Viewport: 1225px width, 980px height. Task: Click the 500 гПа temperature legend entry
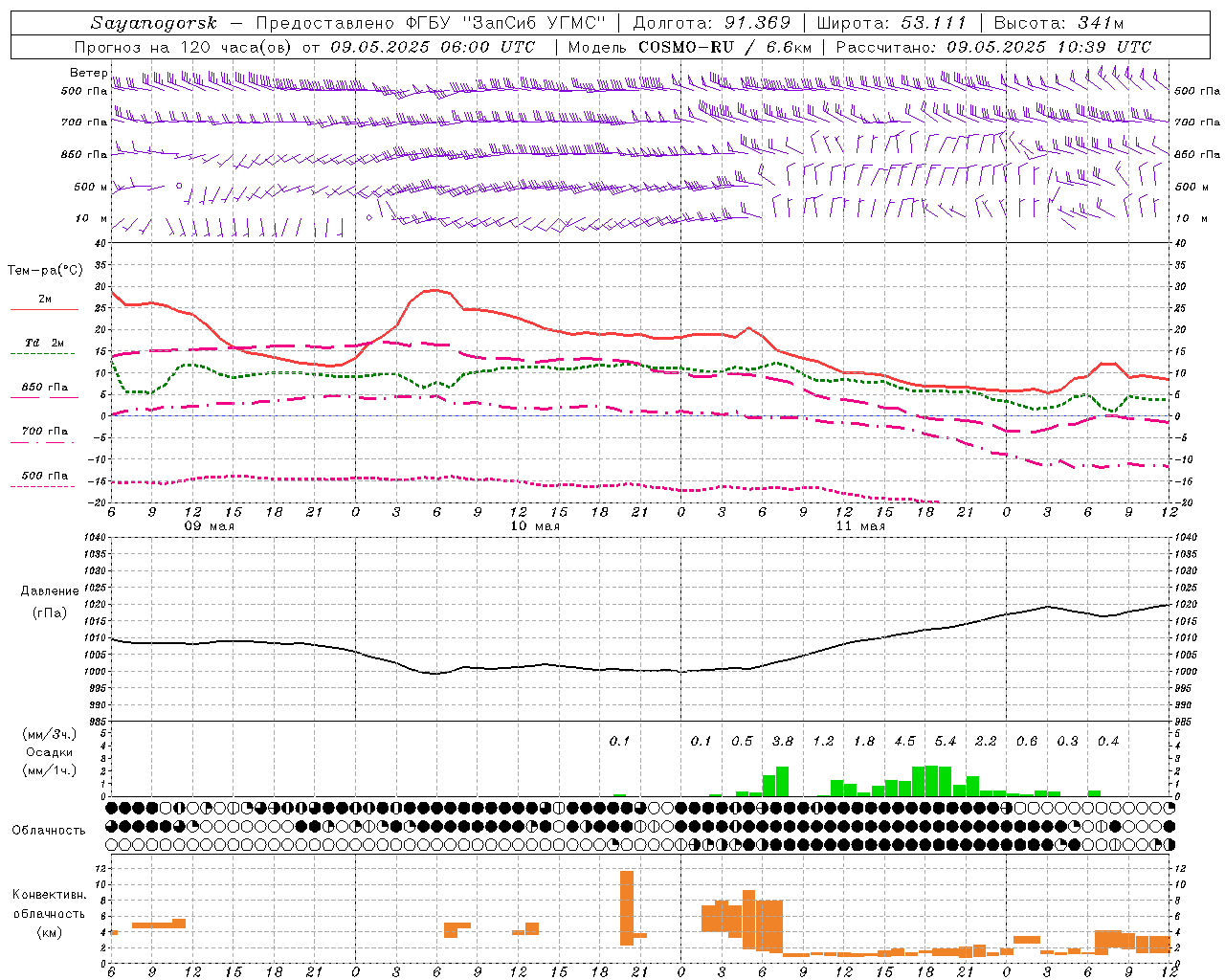pos(44,476)
